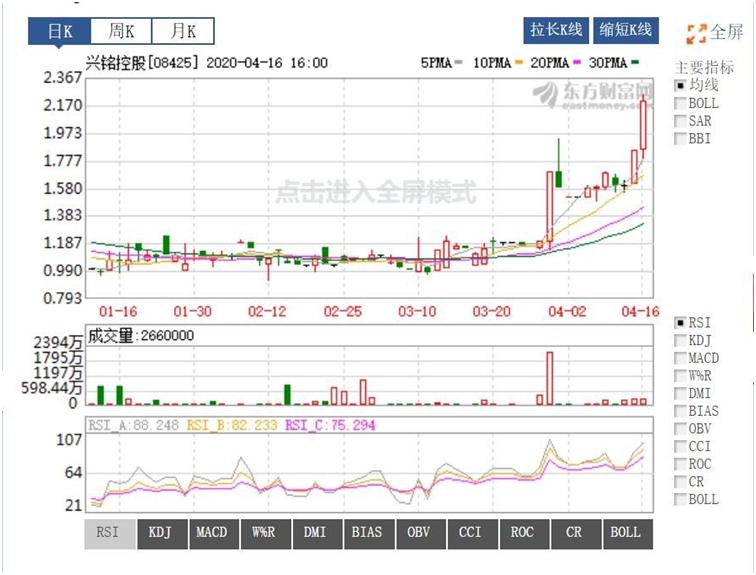The width and height of the screenshot is (756, 575).
Task: Toggle the RSI checkbox in side list
Action: click(x=680, y=323)
